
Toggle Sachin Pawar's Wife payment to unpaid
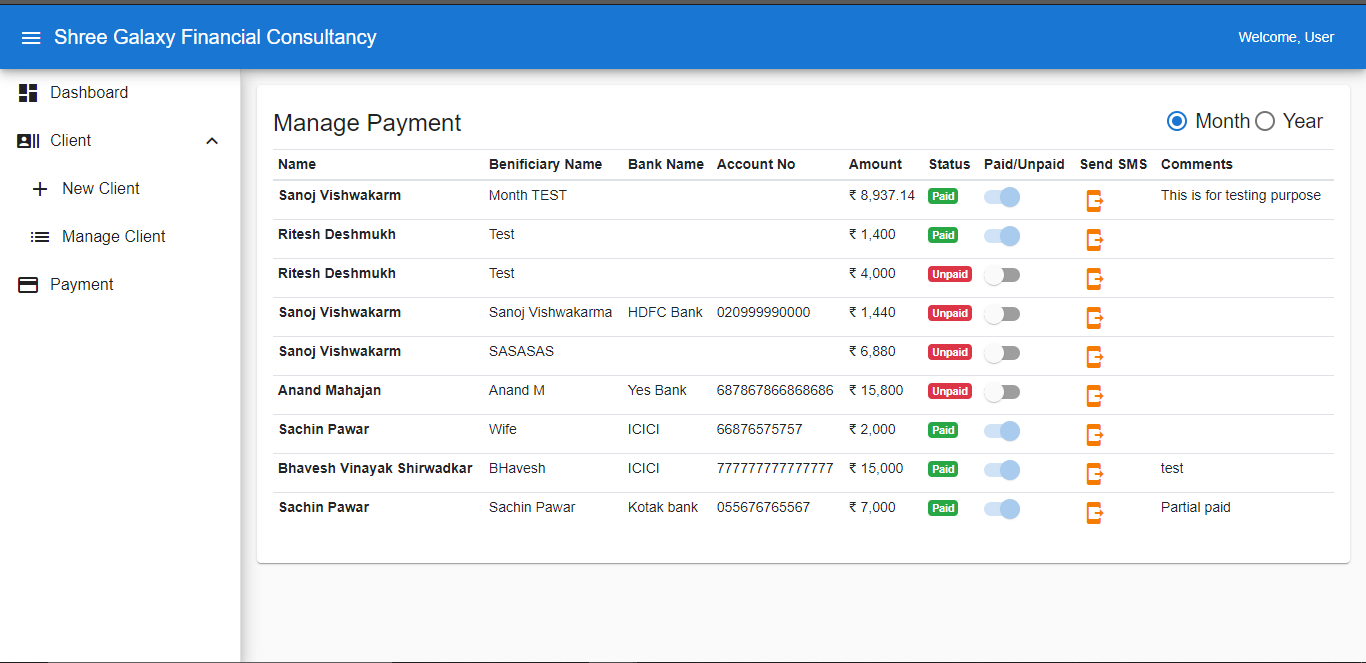1002,430
